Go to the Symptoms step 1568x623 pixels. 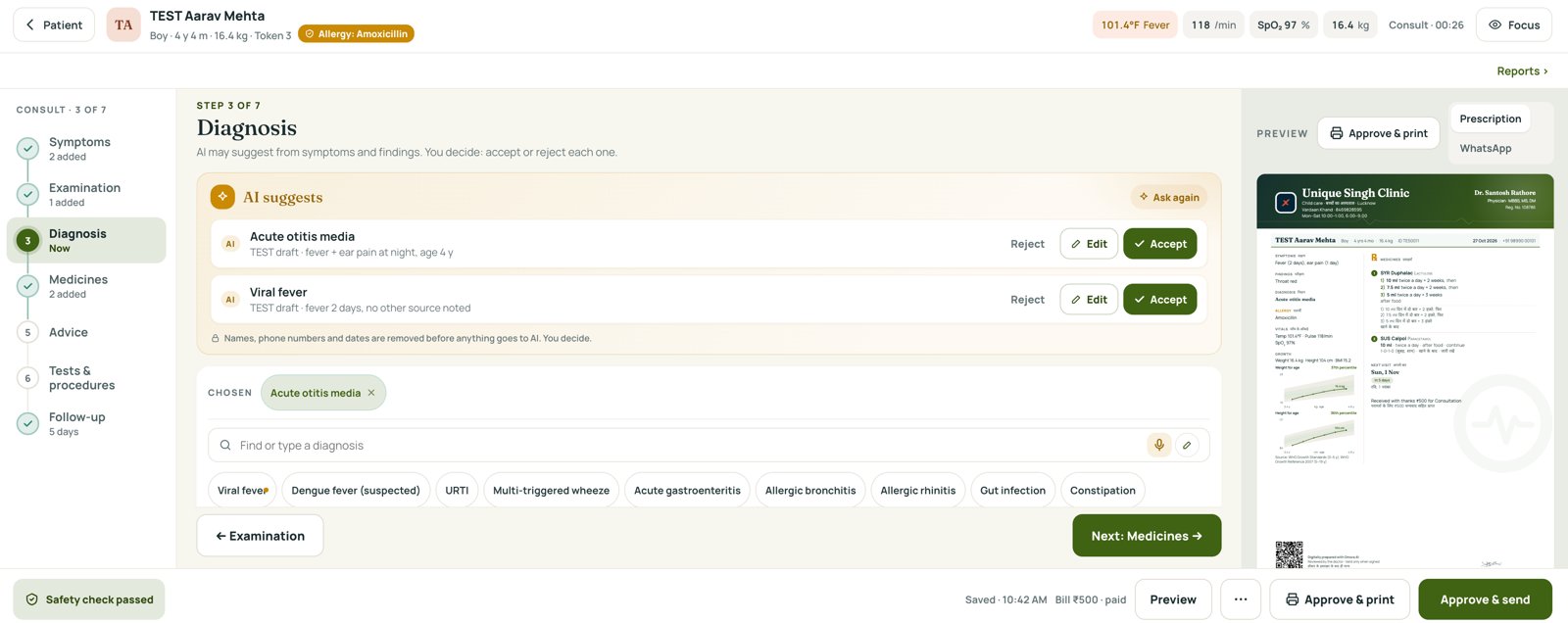pos(86,149)
